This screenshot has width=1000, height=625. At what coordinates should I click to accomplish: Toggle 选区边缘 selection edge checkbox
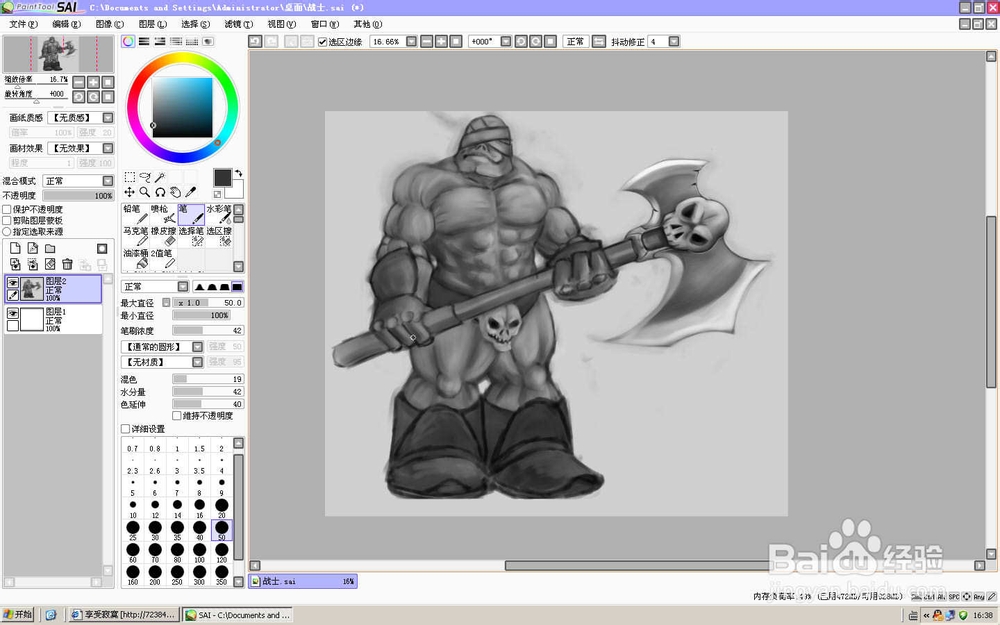tap(322, 42)
